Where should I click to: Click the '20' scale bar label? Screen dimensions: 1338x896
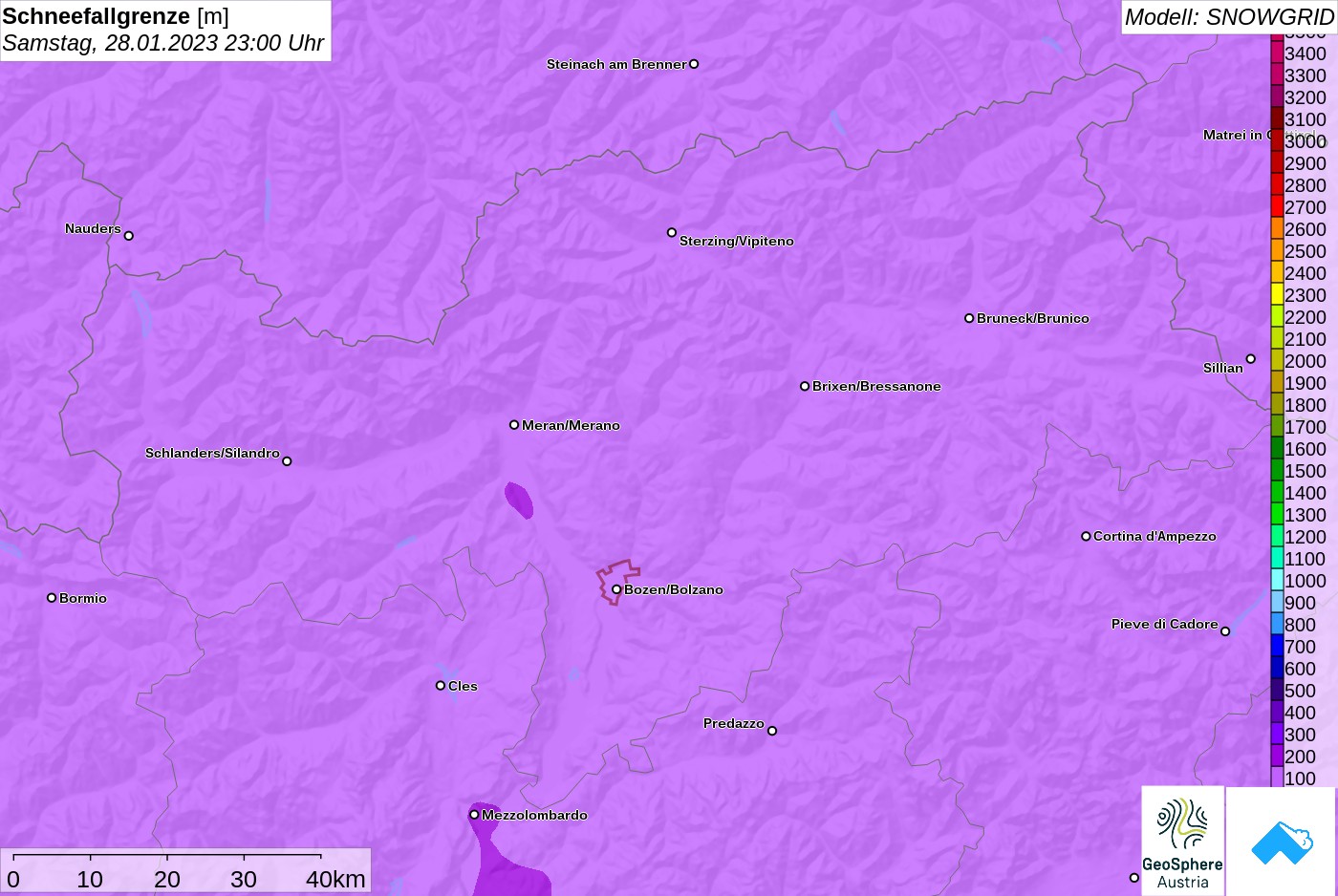167,879
